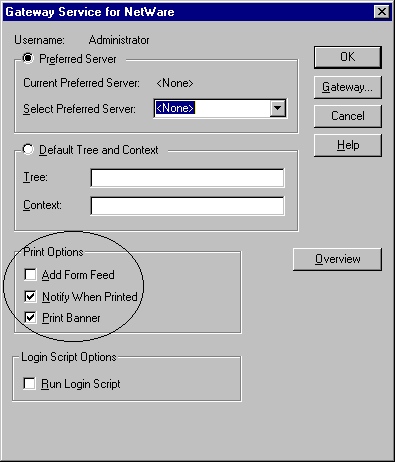Disable the Print Banner checkbox
The image size is (395, 462).
pyautogui.click(x=30, y=317)
